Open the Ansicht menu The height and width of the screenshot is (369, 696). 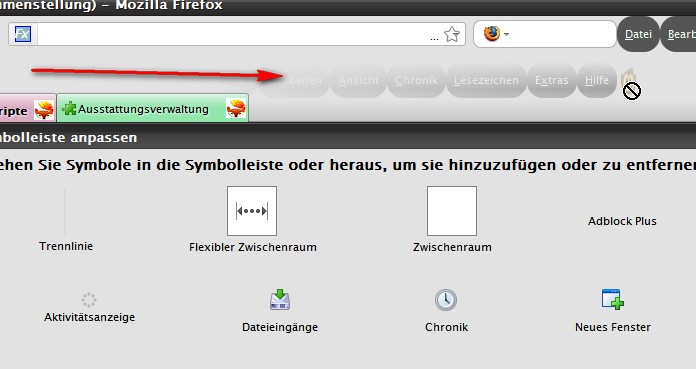(358, 80)
